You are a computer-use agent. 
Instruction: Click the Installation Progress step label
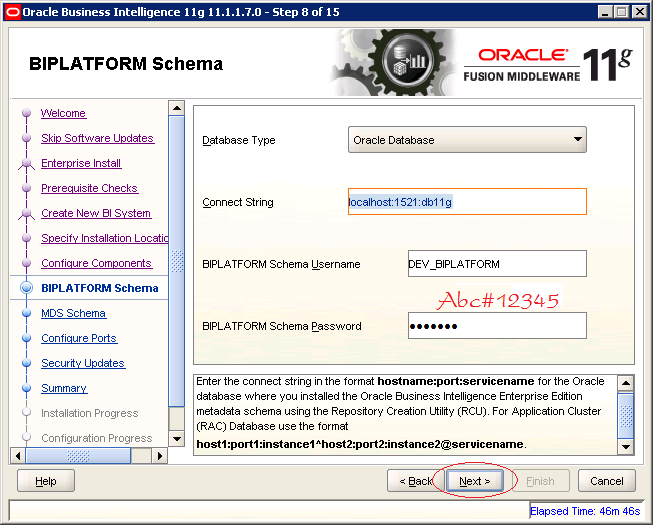(90, 413)
